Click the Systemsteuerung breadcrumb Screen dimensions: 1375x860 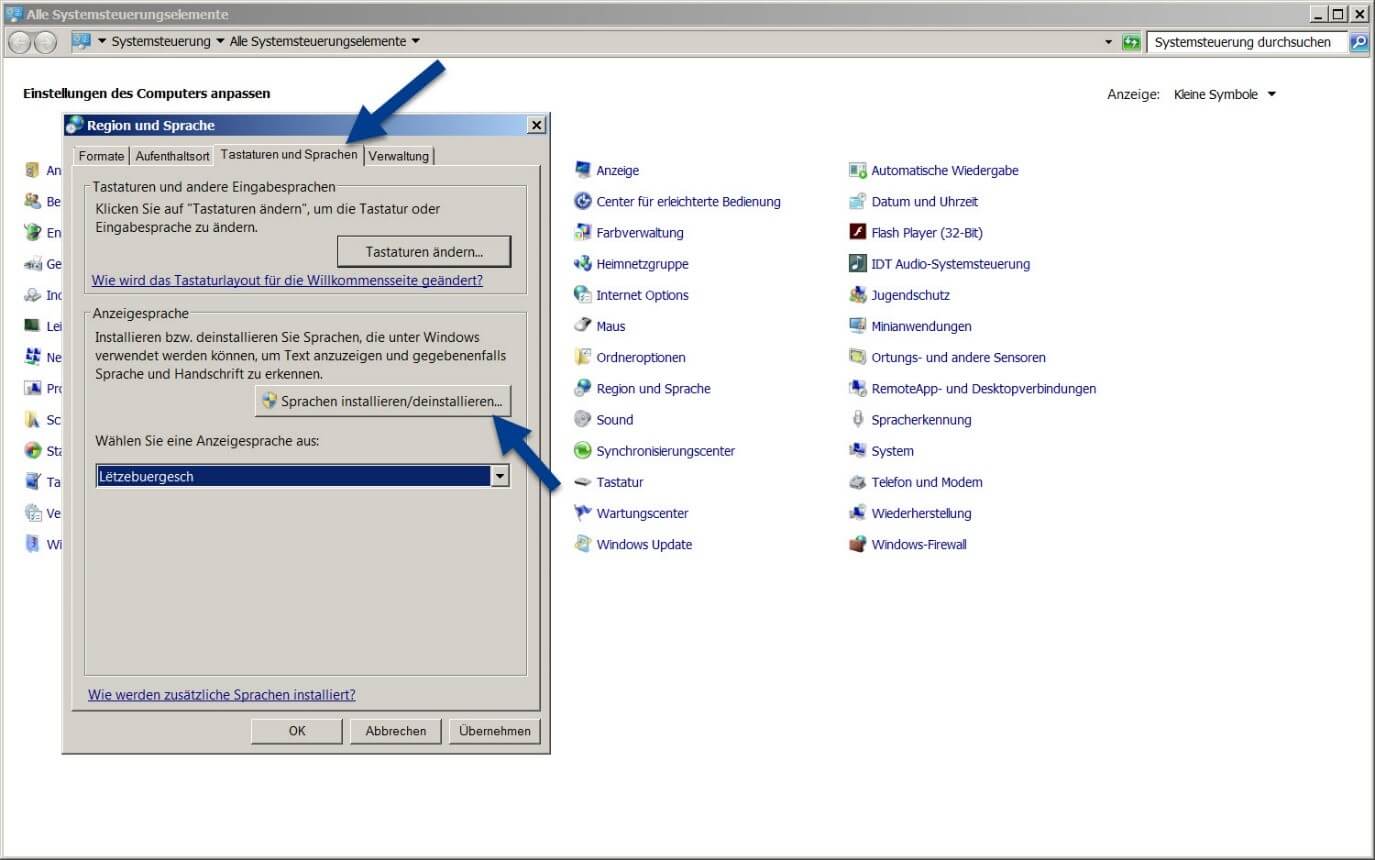pyautogui.click(x=161, y=42)
